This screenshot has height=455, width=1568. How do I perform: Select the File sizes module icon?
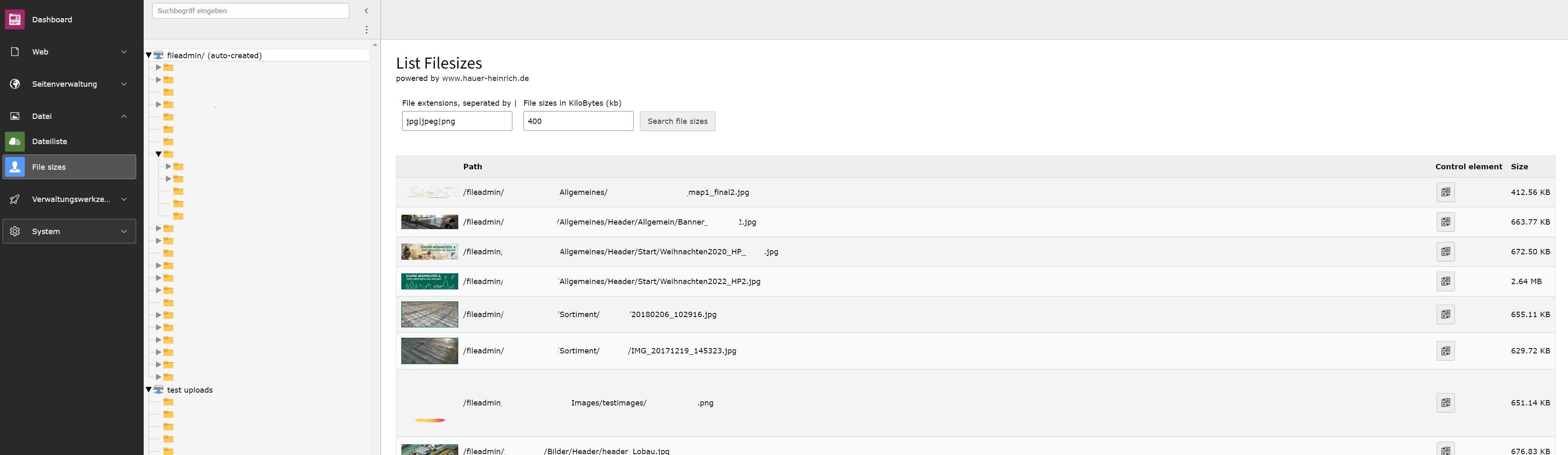coord(14,167)
